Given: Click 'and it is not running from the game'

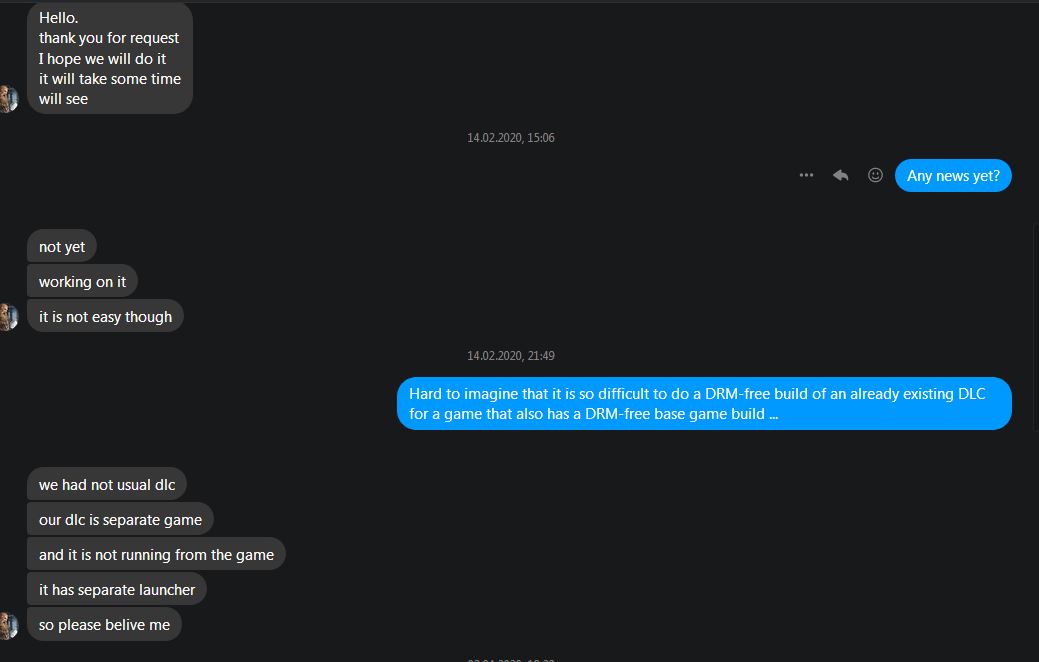Looking at the screenshot, I should [x=156, y=555].
